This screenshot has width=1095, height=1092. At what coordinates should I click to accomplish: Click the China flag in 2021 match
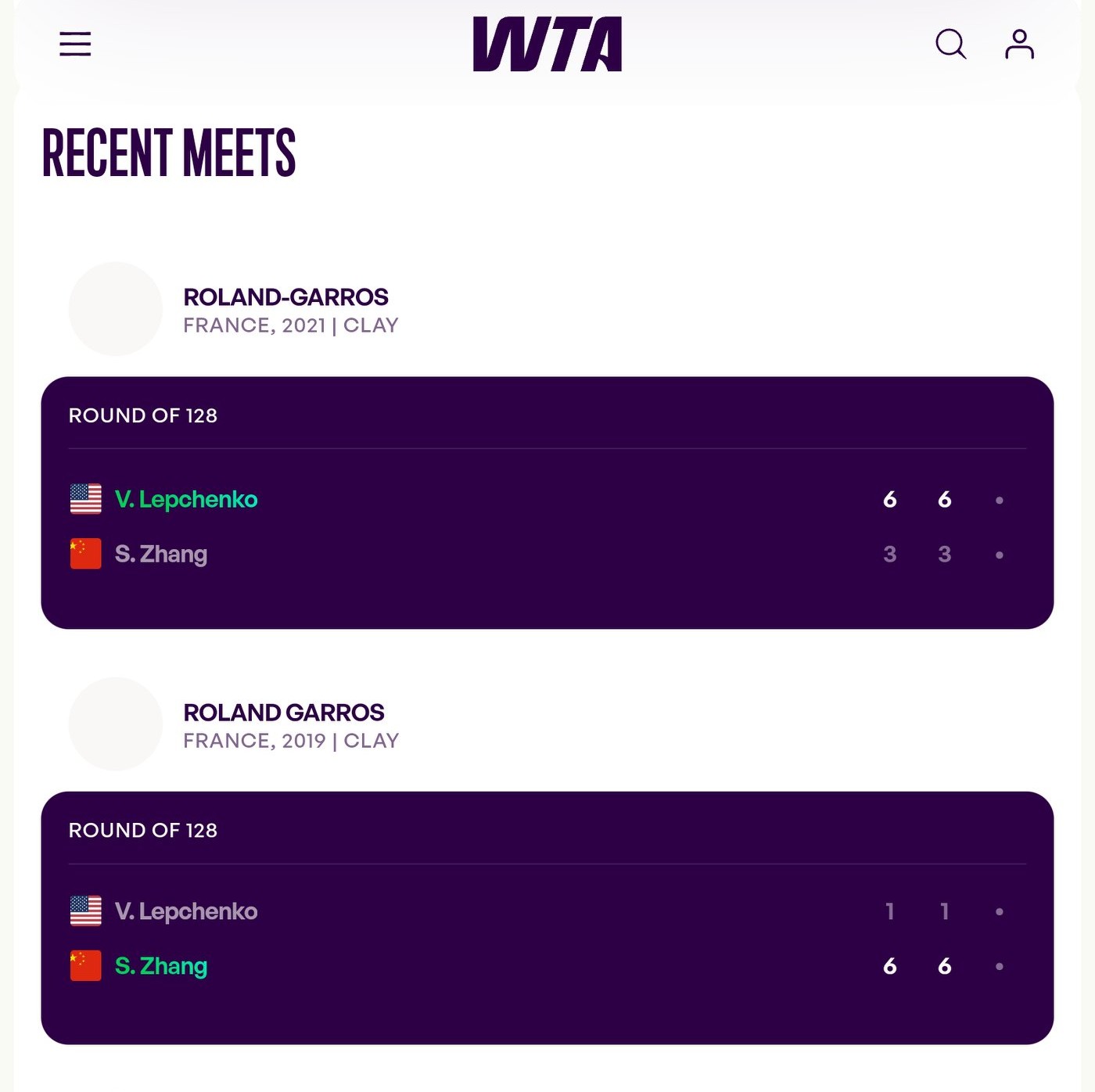[86, 554]
